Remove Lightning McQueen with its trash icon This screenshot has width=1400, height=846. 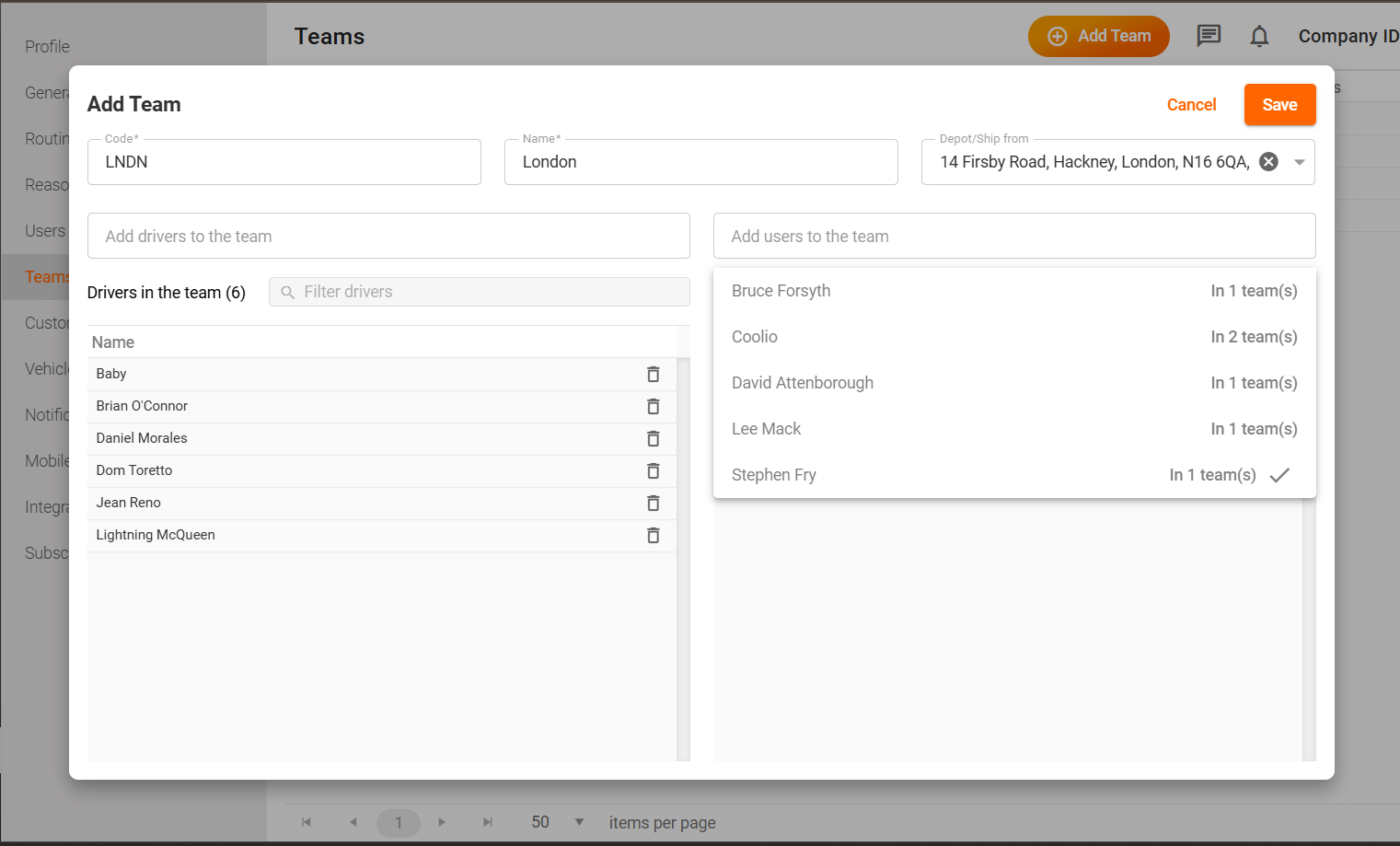[653, 535]
